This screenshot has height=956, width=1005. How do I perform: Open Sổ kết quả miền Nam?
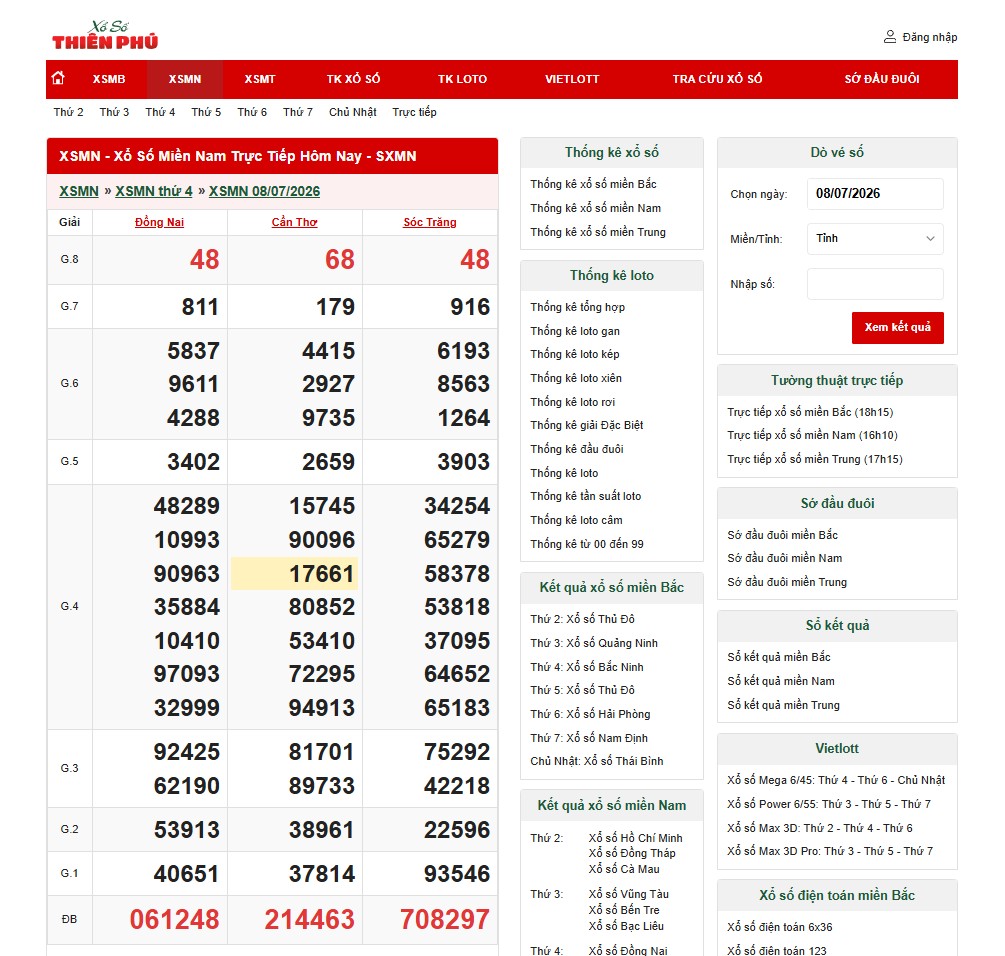[781, 681]
